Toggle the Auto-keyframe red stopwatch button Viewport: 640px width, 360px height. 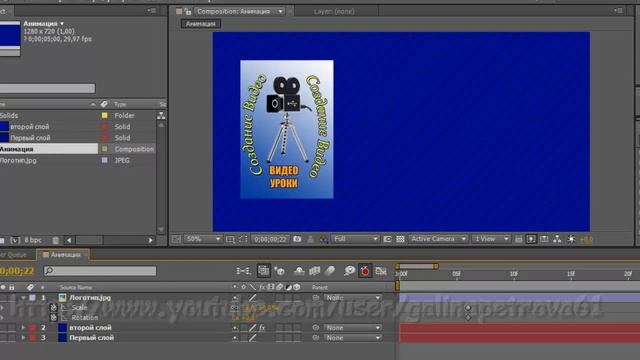(365, 271)
